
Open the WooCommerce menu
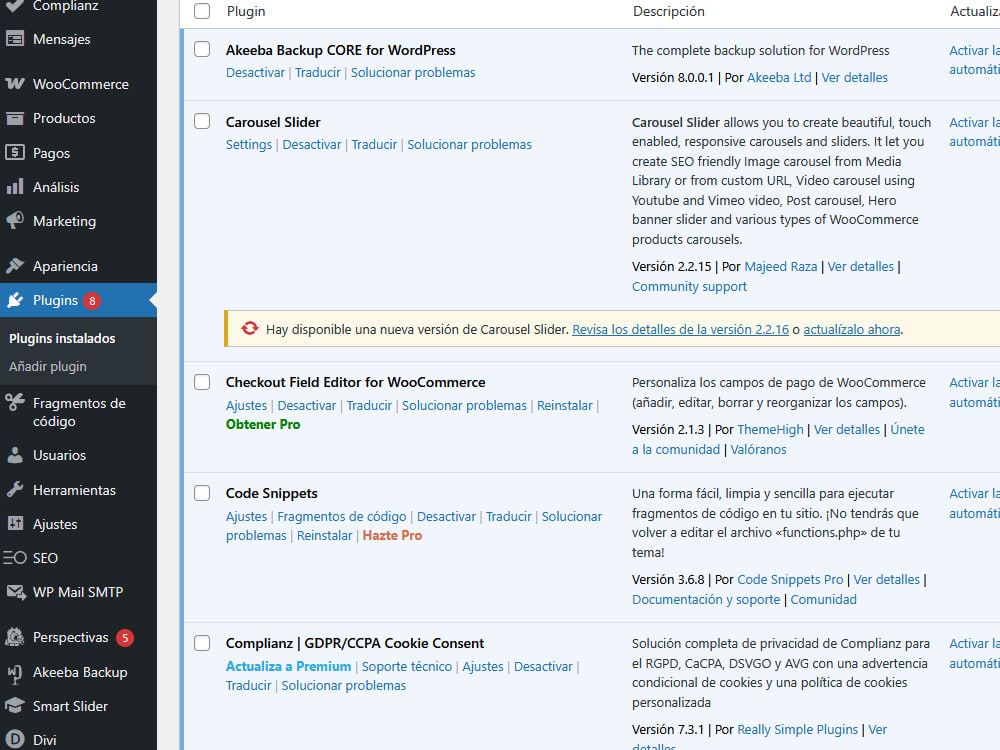78,84
